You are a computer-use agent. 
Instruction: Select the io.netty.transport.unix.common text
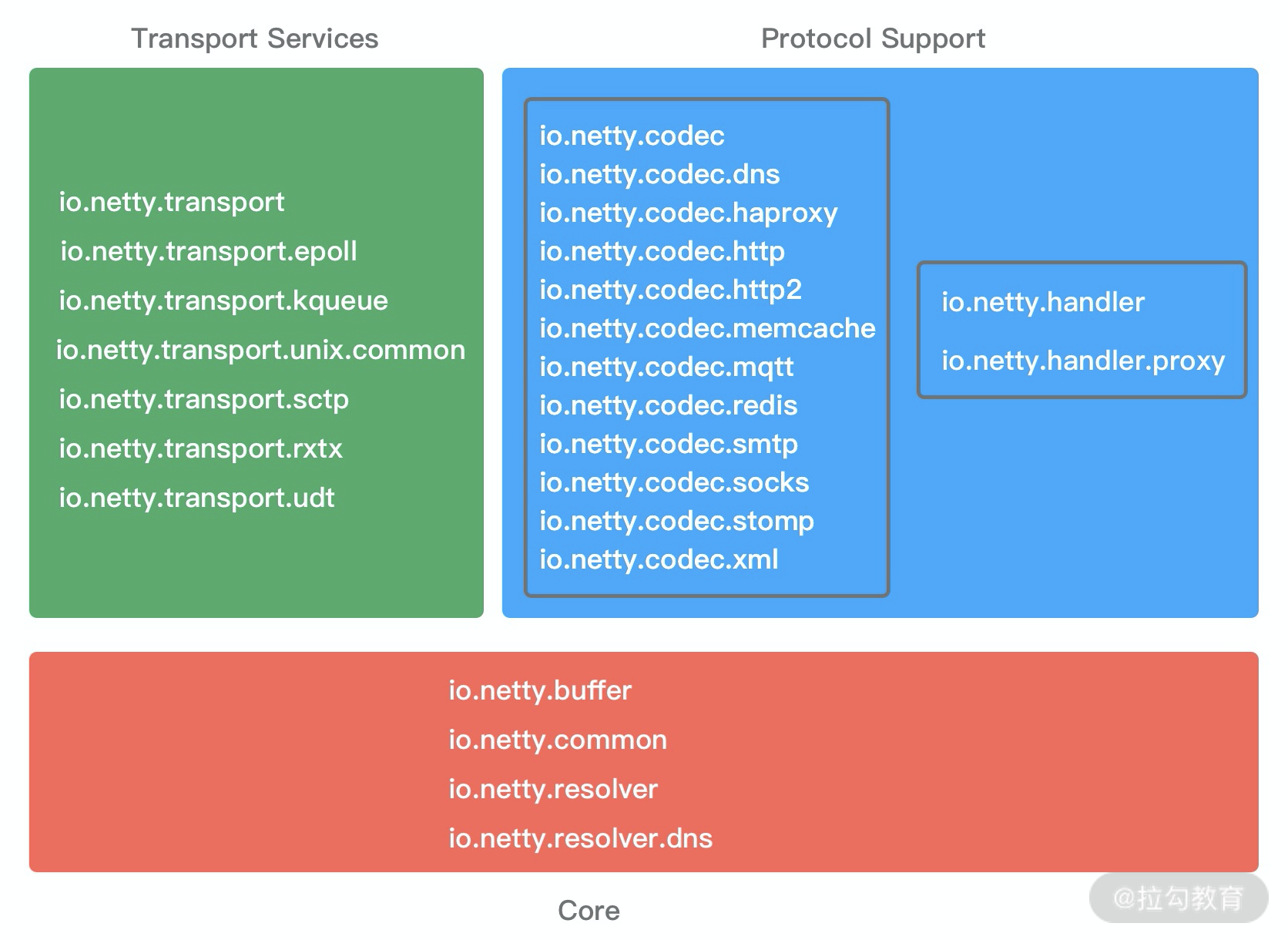click(x=260, y=350)
